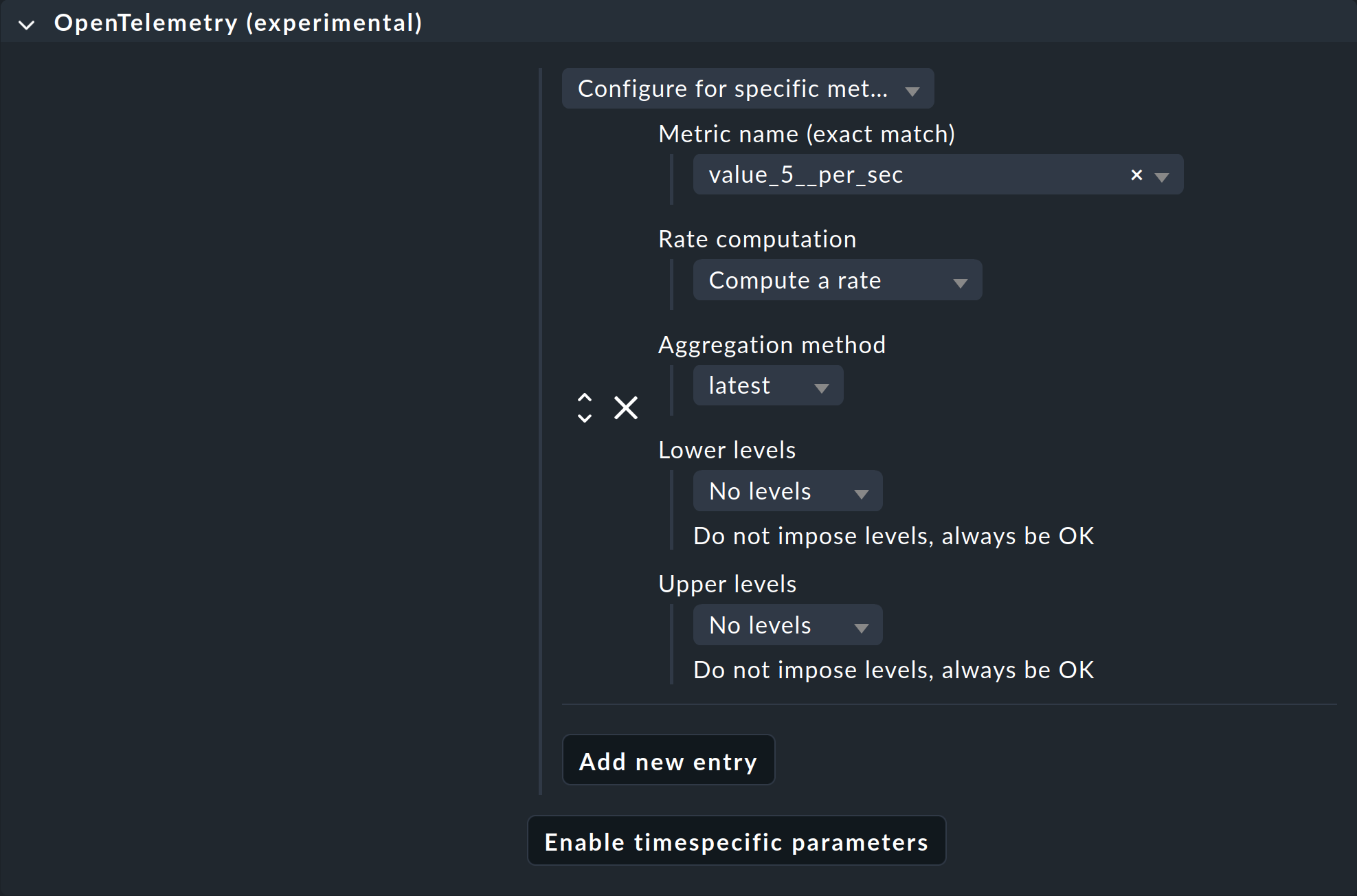
Task: Click the OpenTelemetry (experimental) section title
Action: point(238,23)
